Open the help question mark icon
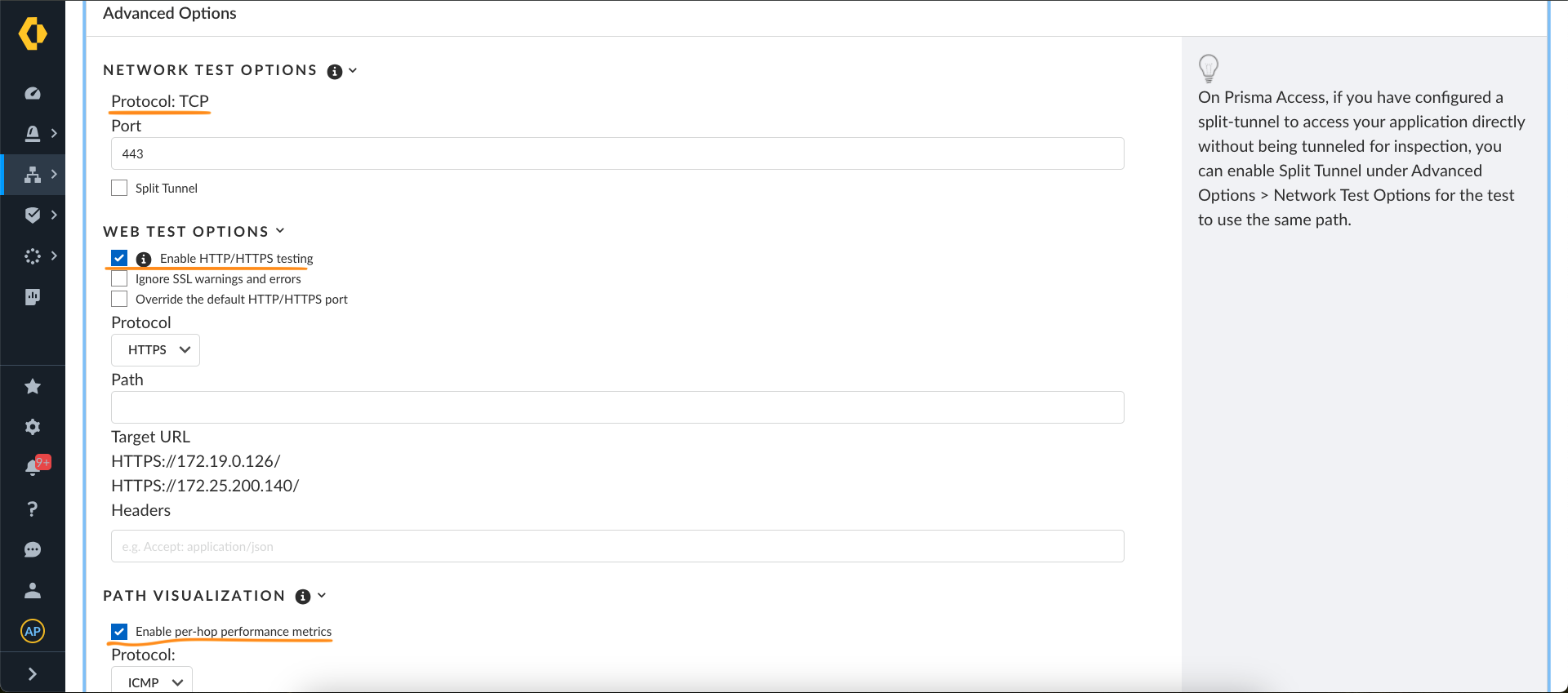Image resolution: width=1568 pixels, height=693 pixels. 33,509
